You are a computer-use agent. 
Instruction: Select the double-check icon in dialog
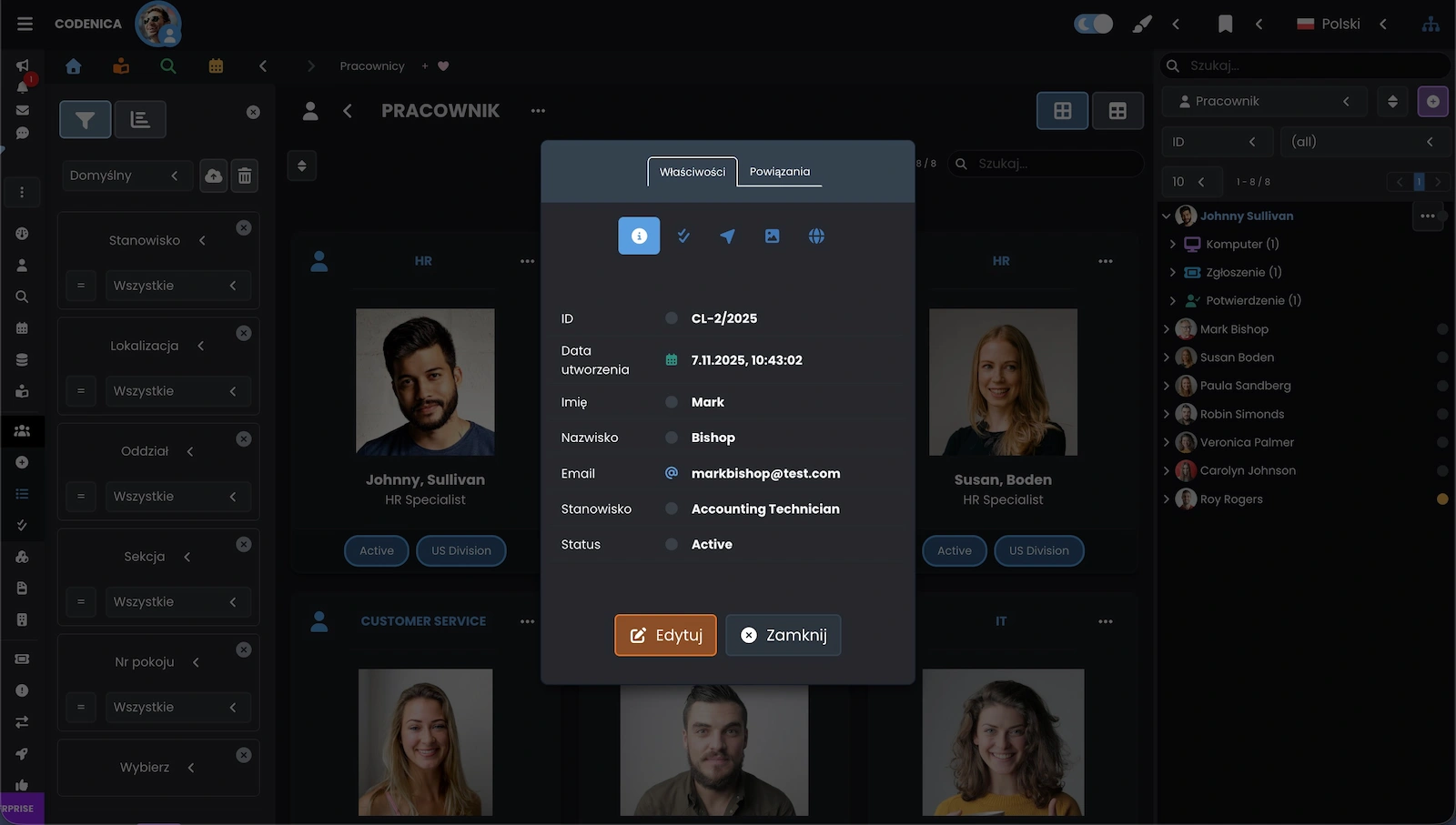pos(683,236)
